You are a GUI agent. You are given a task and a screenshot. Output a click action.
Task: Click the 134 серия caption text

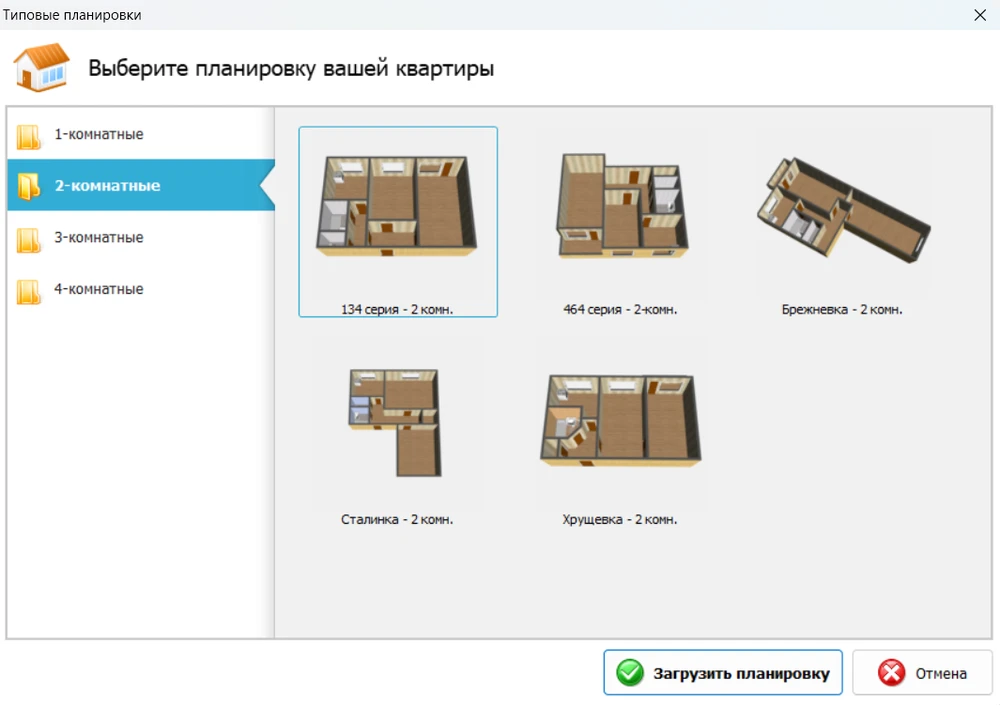[x=398, y=310]
